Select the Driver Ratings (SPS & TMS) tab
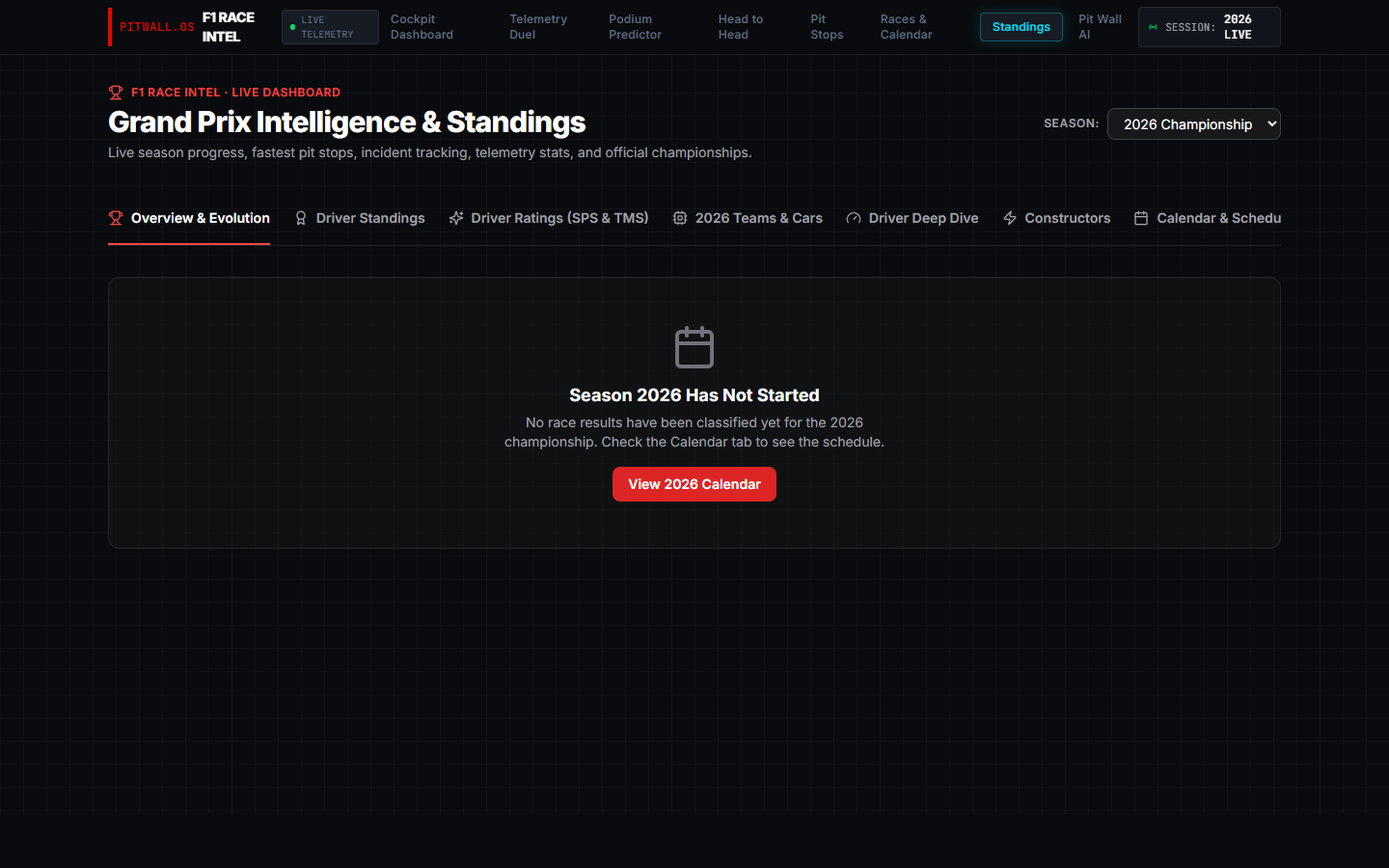This screenshot has height=868, width=1389. [549, 218]
